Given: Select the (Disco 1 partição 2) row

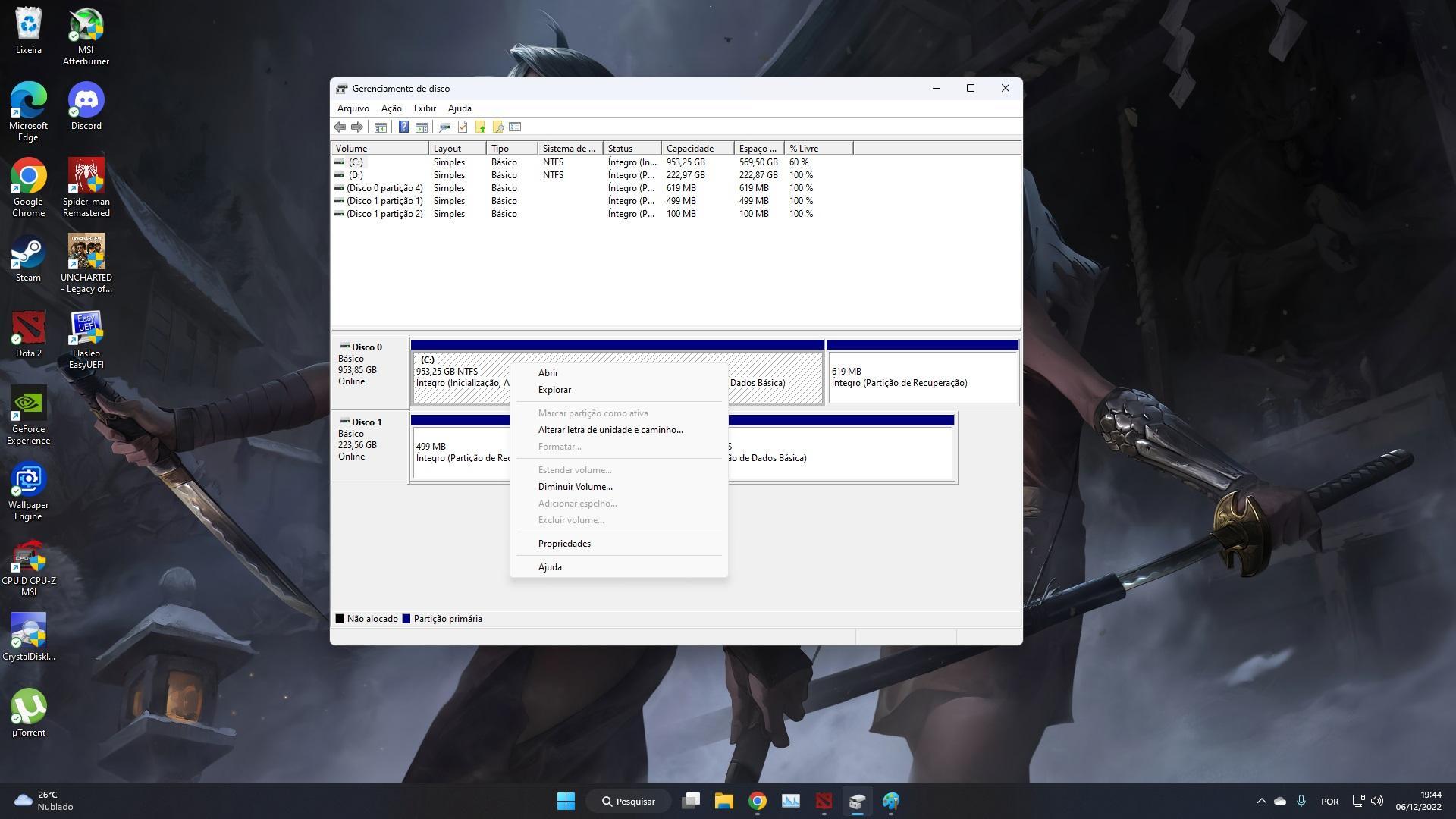Looking at the screenshot, I should click(591, 214).
